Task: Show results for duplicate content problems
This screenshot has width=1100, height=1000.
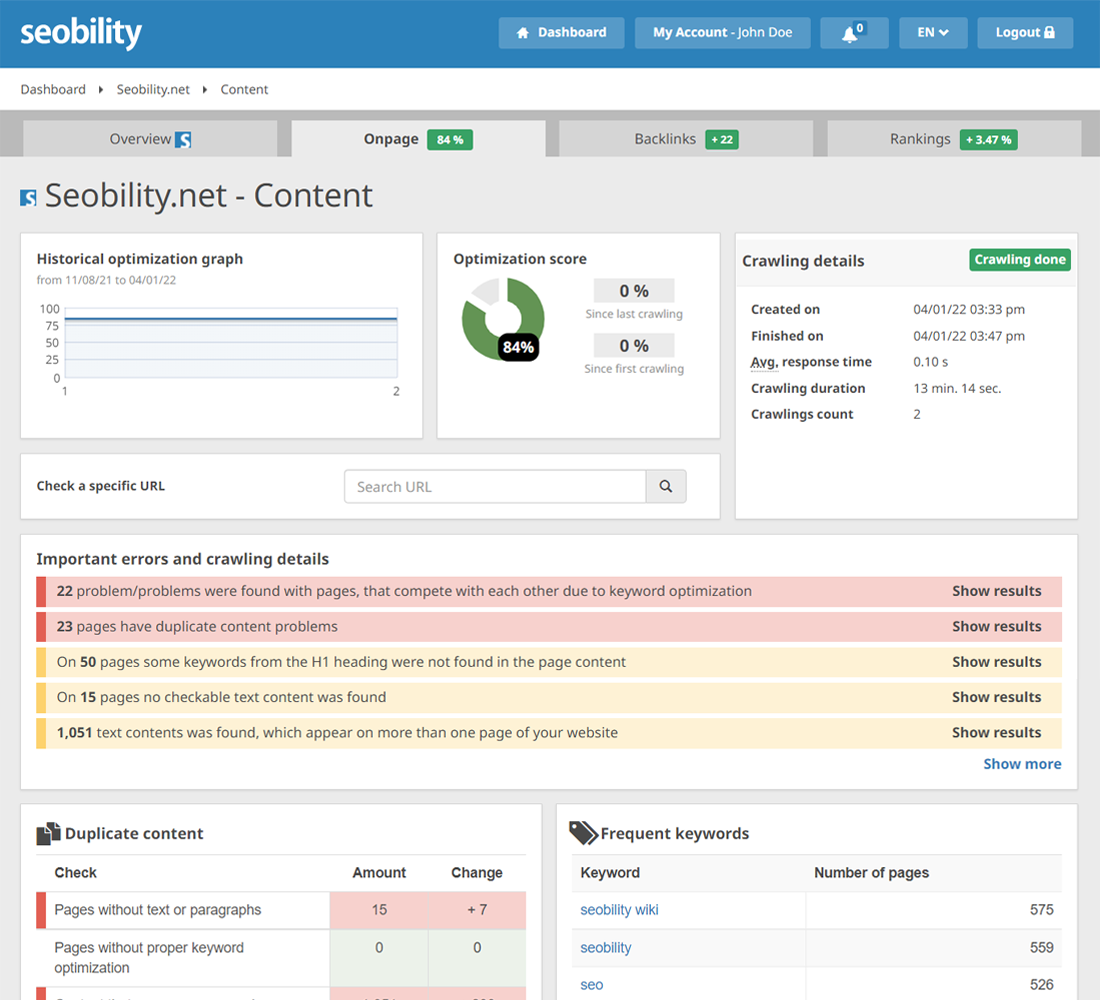Action: point(996,626)
